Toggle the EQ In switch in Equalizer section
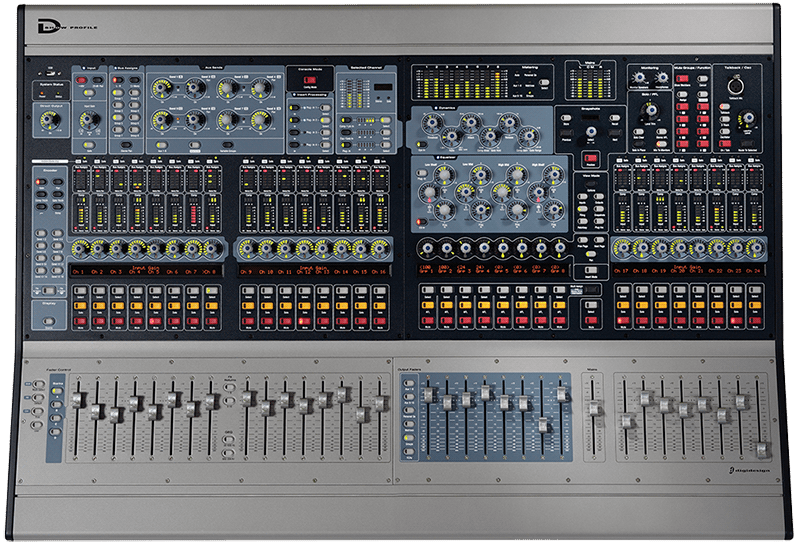800x546 pixels. tap(421, 222)
